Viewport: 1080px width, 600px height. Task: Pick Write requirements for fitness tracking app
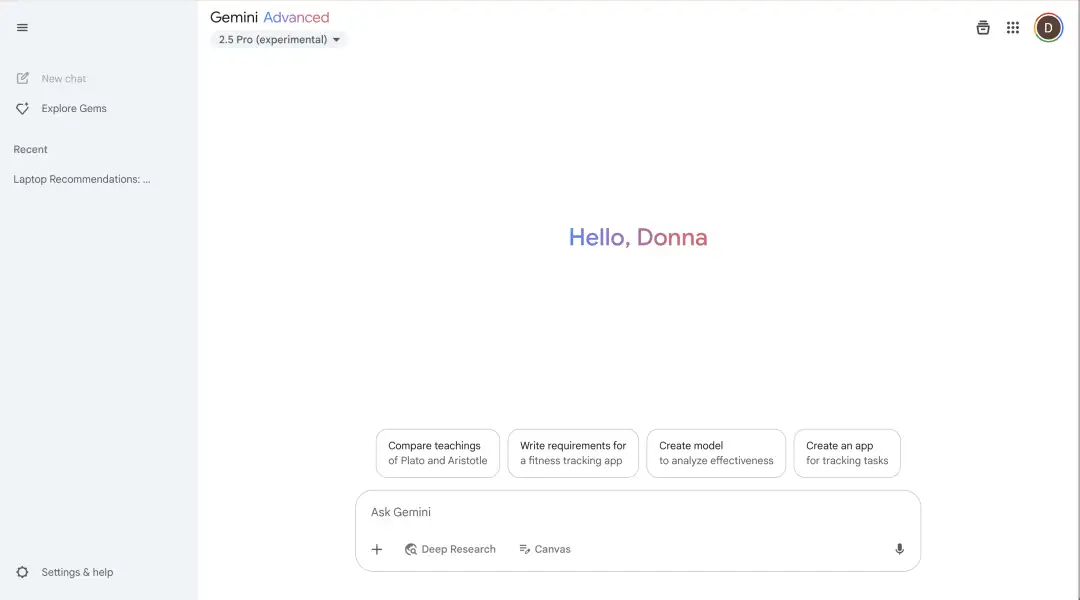(572, 453)
